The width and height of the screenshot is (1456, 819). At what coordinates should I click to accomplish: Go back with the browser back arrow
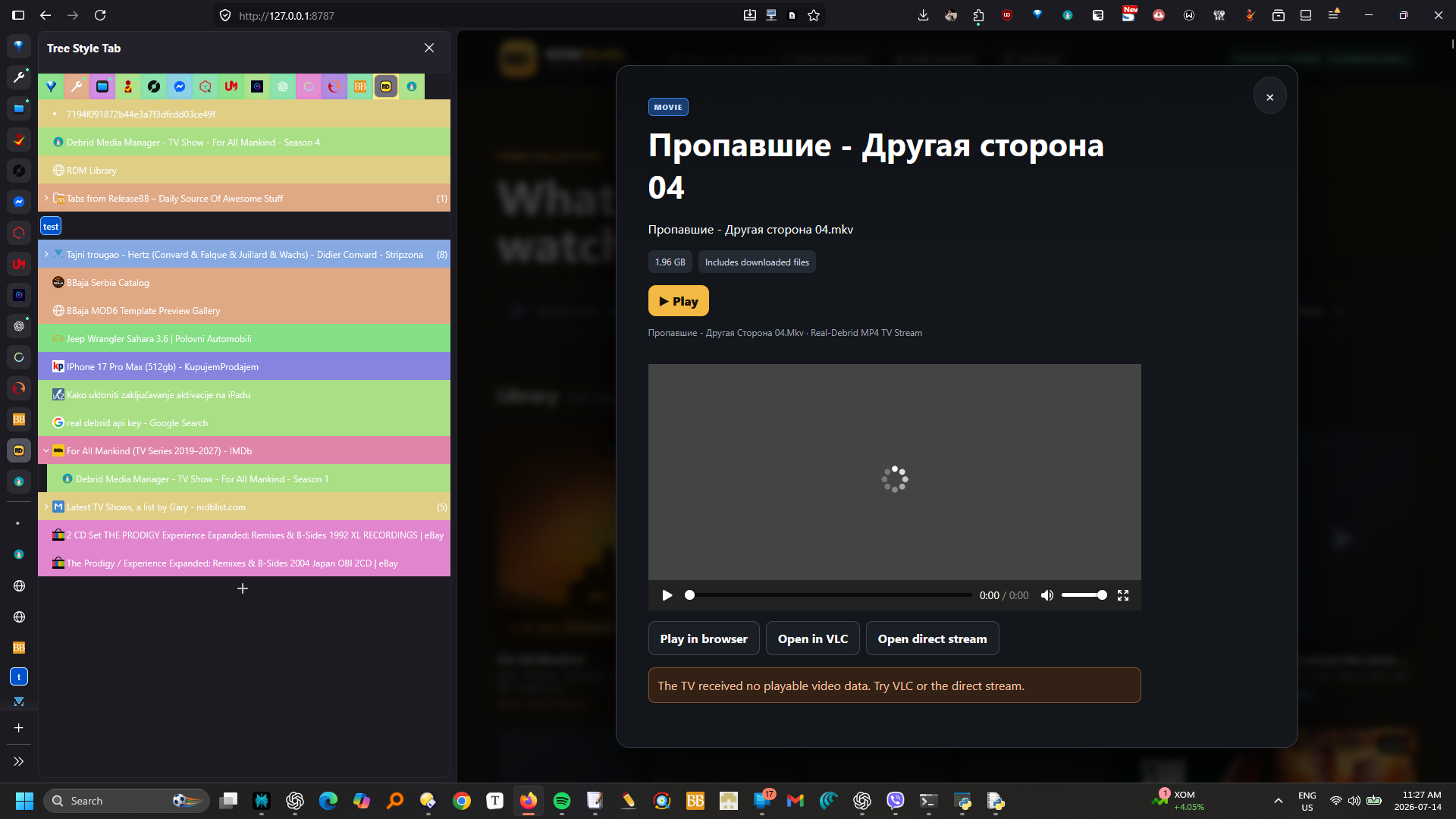coord(45,15)
